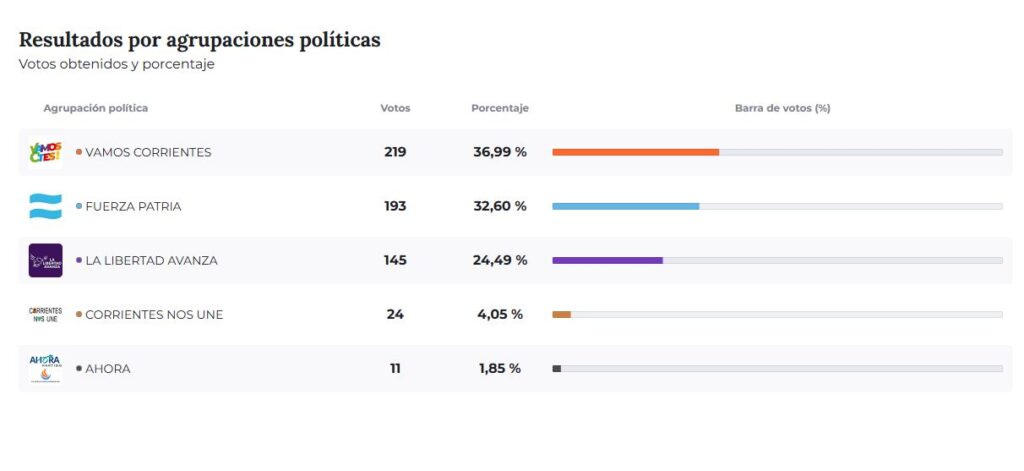This screenshot has width=1024, height=471.
Task: Click the Ahora vote bar
Action: point(557,368)
